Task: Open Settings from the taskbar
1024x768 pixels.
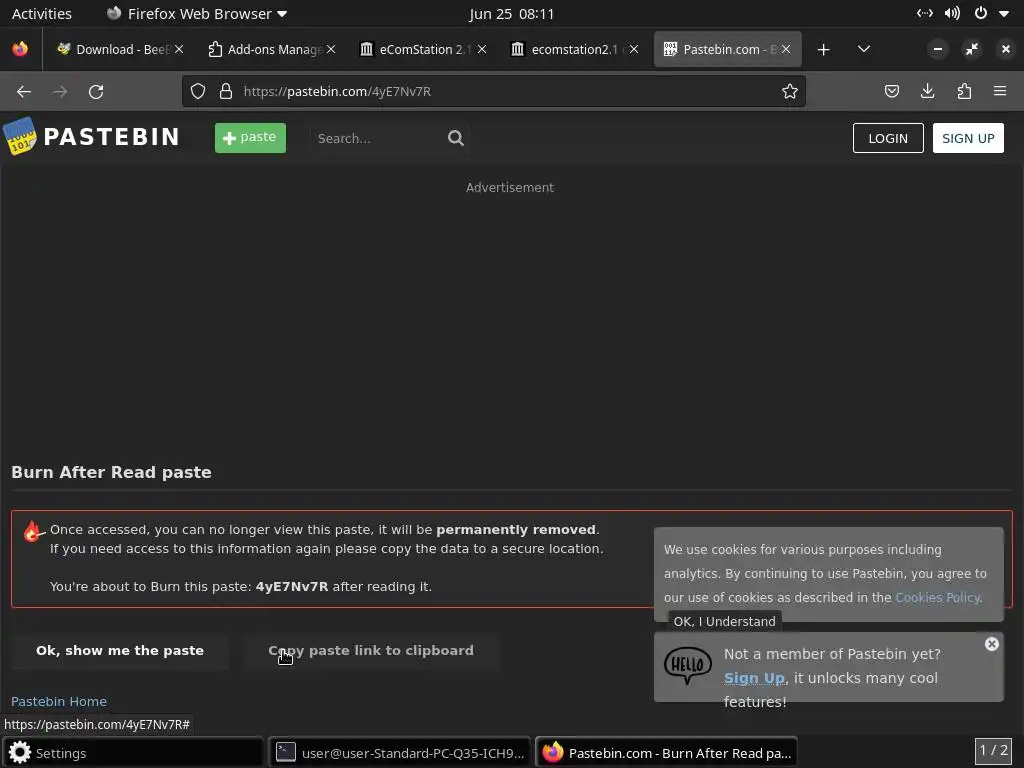Action: click(x=133, y=752)
